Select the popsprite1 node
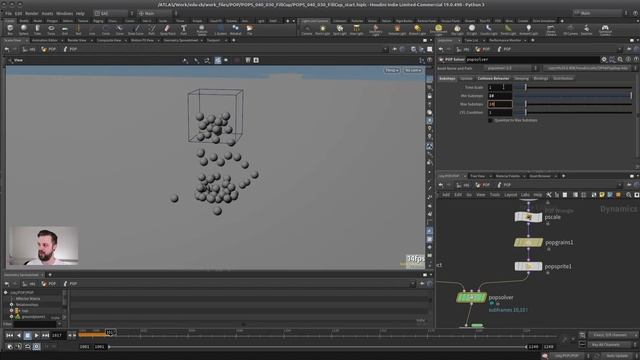 528,267
